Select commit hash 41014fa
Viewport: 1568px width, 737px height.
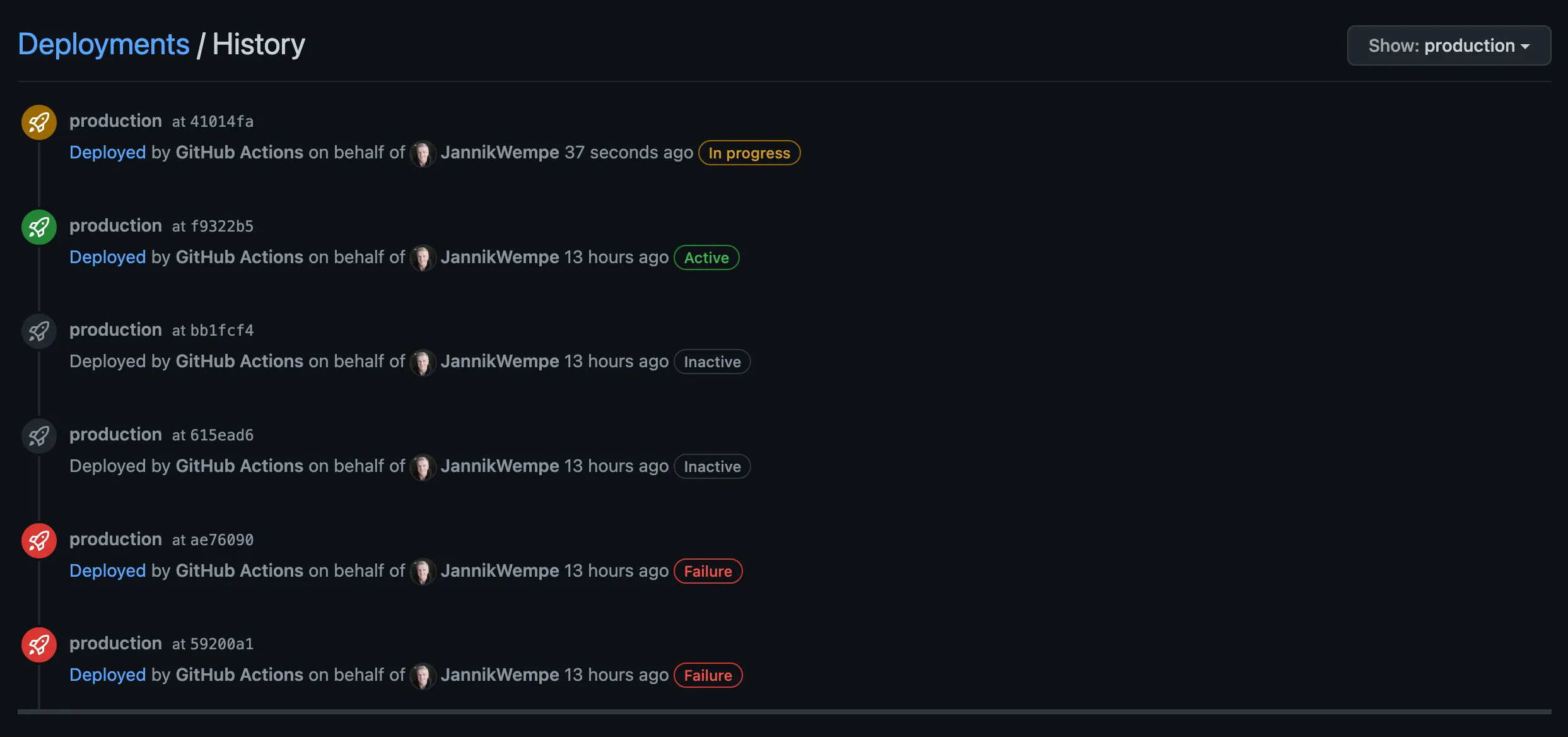coord(221,121)
